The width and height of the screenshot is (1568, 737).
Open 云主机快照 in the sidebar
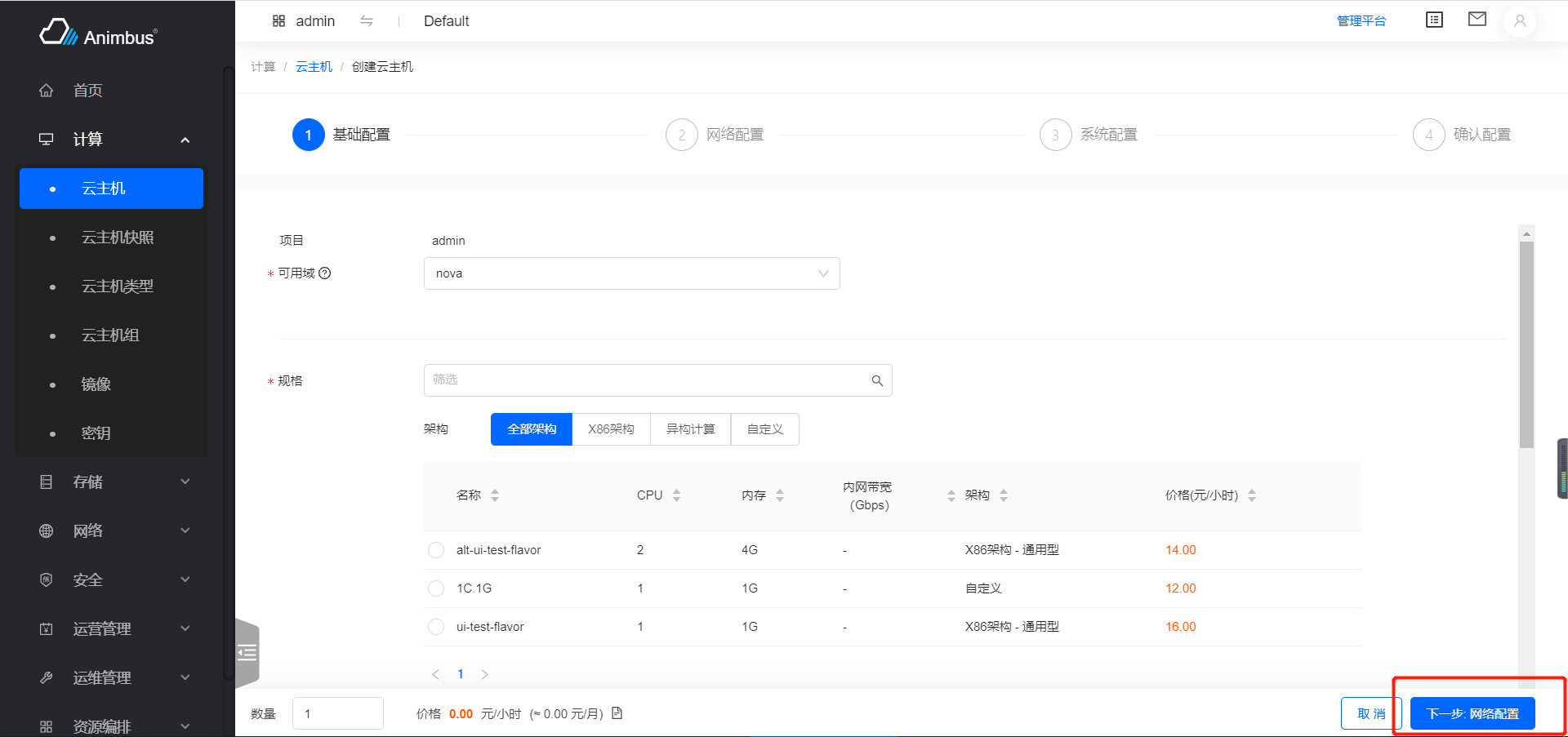118,238
